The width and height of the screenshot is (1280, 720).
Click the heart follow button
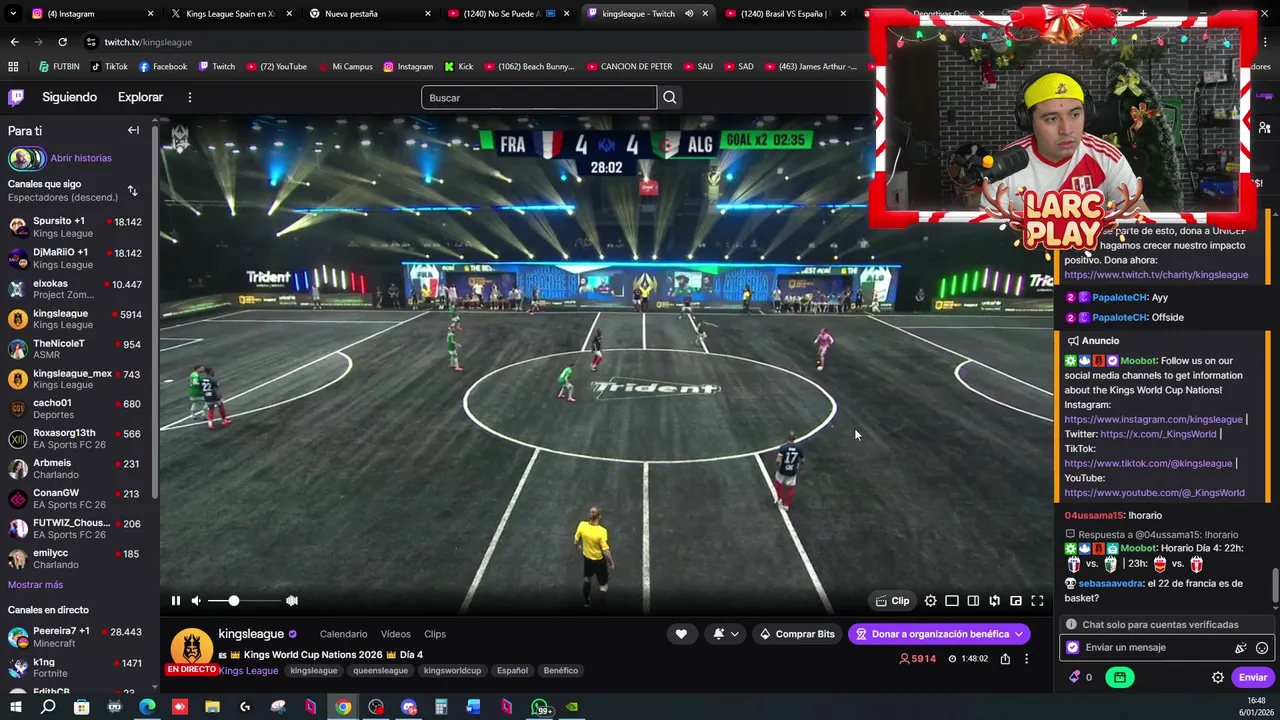(681, 634)
